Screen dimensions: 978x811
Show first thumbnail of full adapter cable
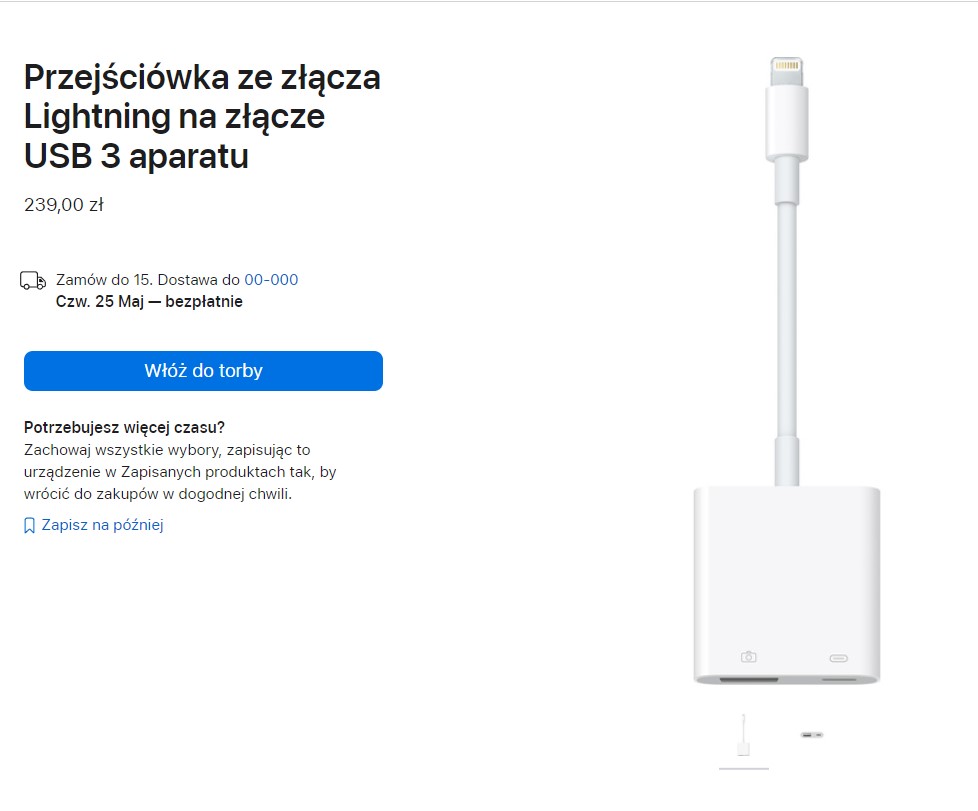(743, 736)
